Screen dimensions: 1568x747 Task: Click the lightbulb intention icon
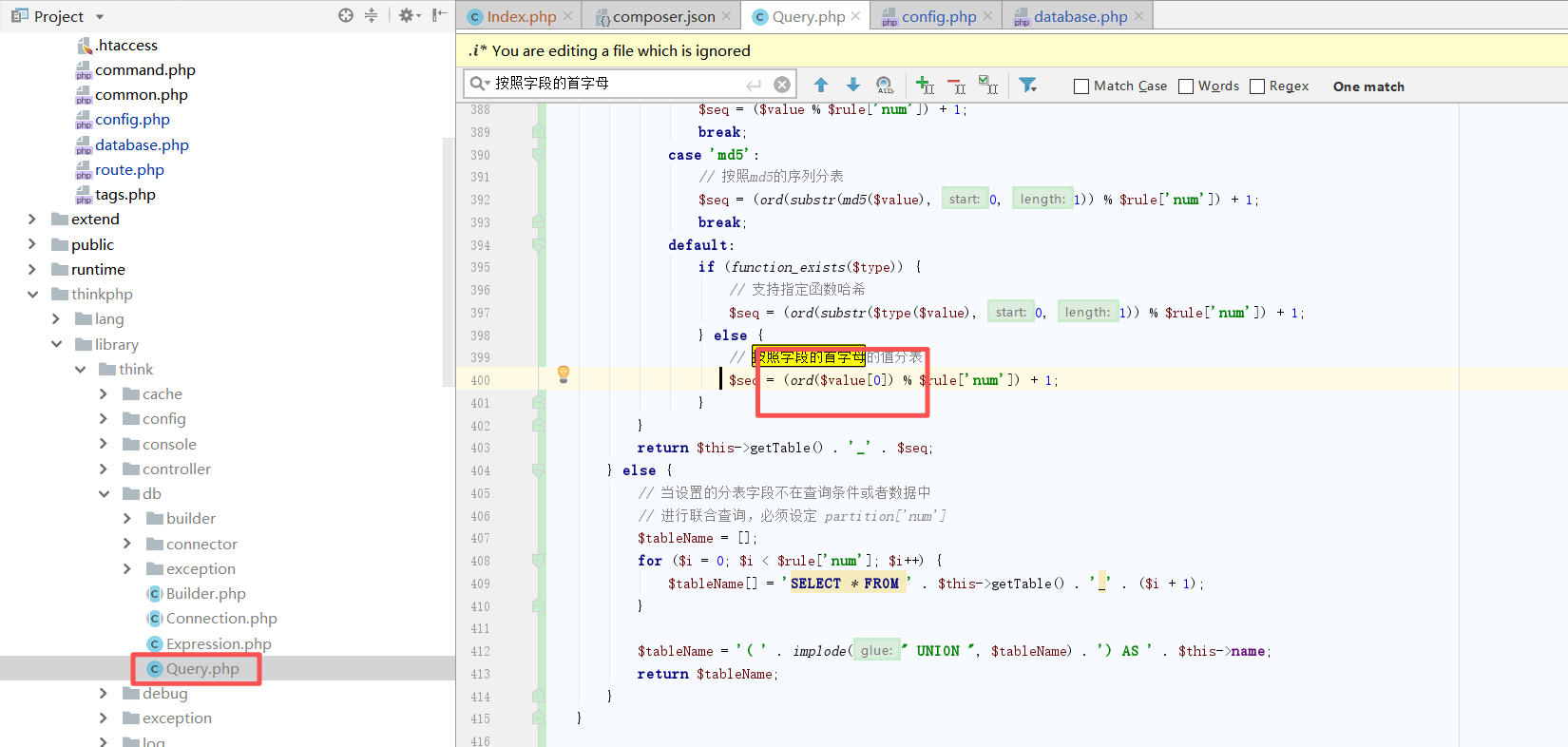pos(564,374)
